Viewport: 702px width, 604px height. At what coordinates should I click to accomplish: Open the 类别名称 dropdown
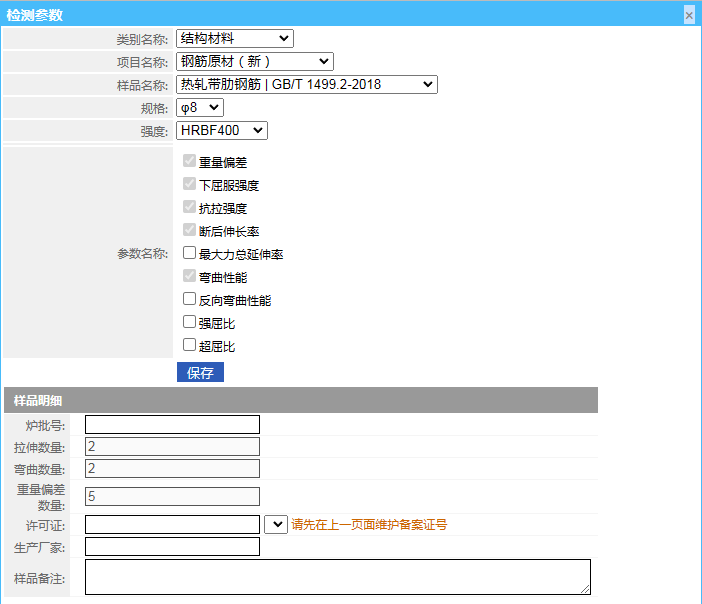234,39
